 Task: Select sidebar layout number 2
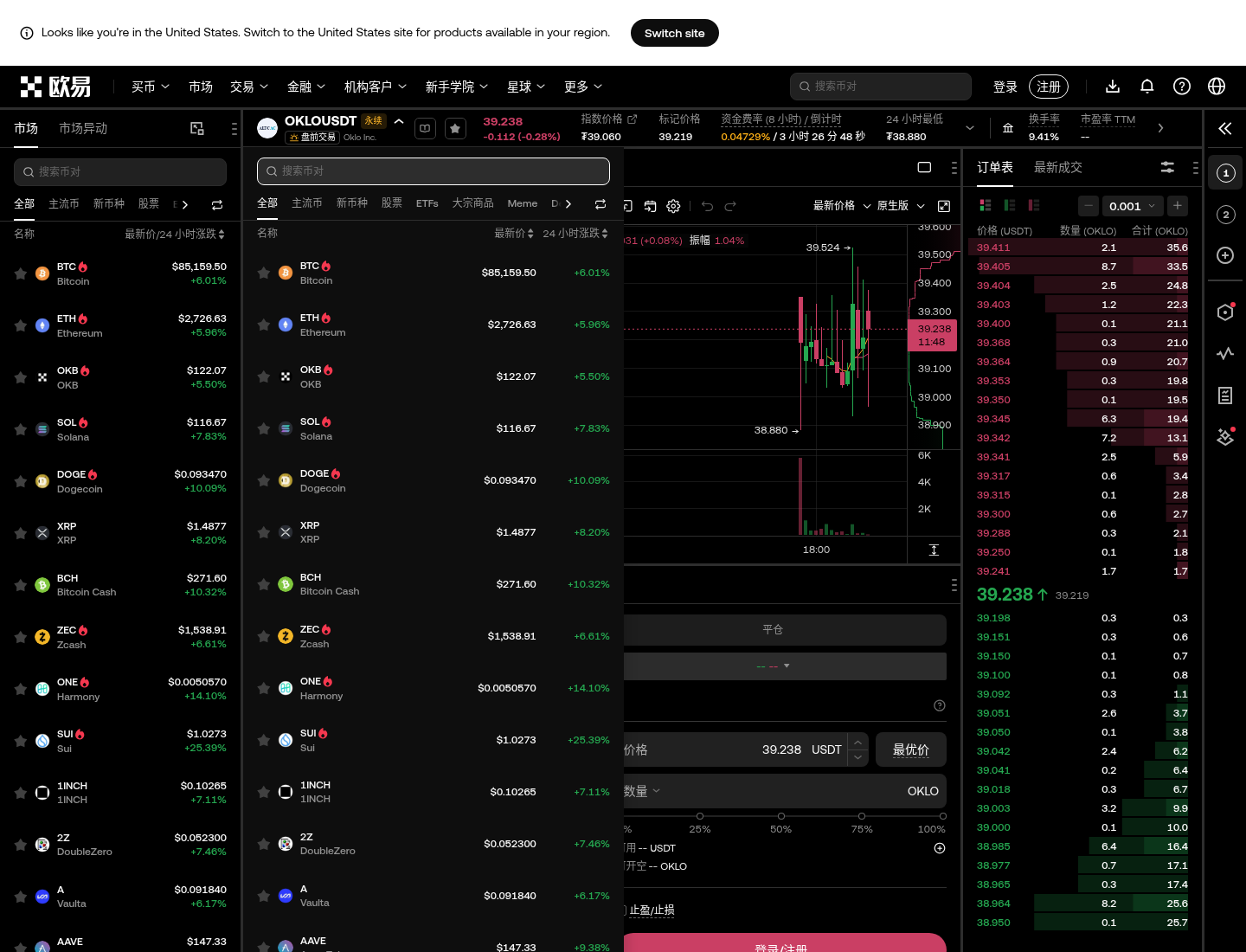point(1225,215)
